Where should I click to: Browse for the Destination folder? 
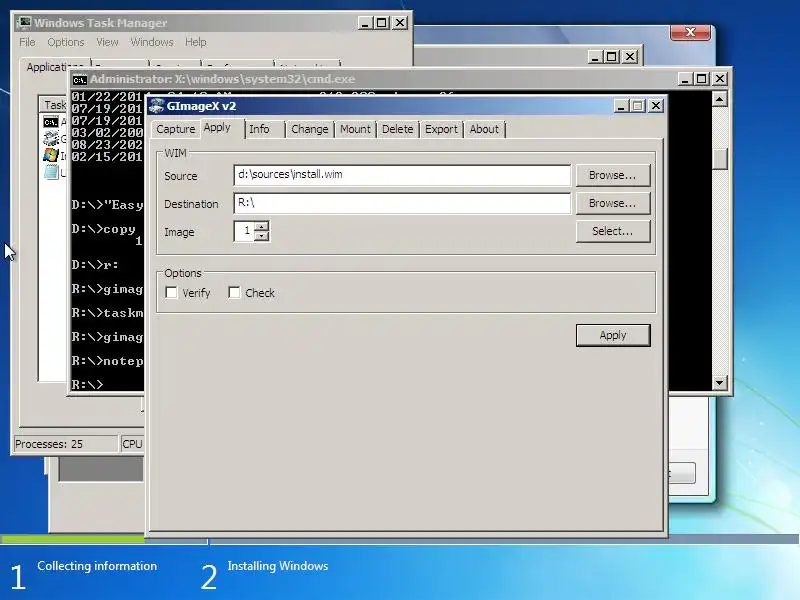[x=613, y=203]
